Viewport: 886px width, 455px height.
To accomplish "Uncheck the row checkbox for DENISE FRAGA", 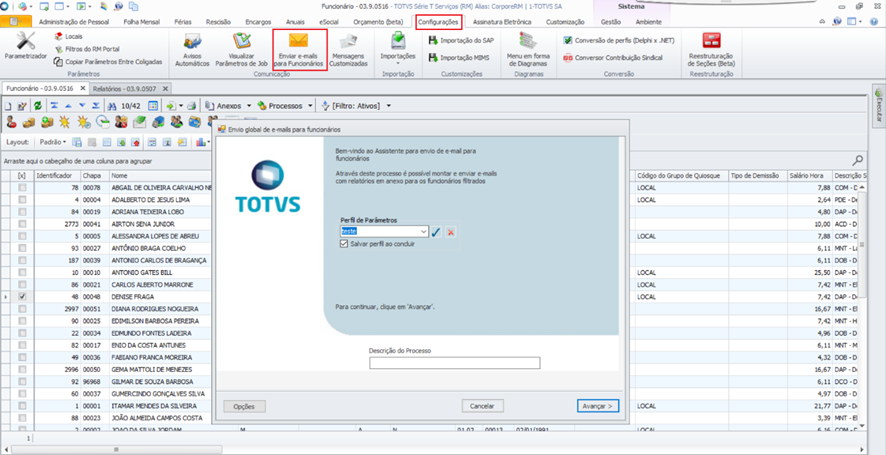I will click(x=22, y=296).
